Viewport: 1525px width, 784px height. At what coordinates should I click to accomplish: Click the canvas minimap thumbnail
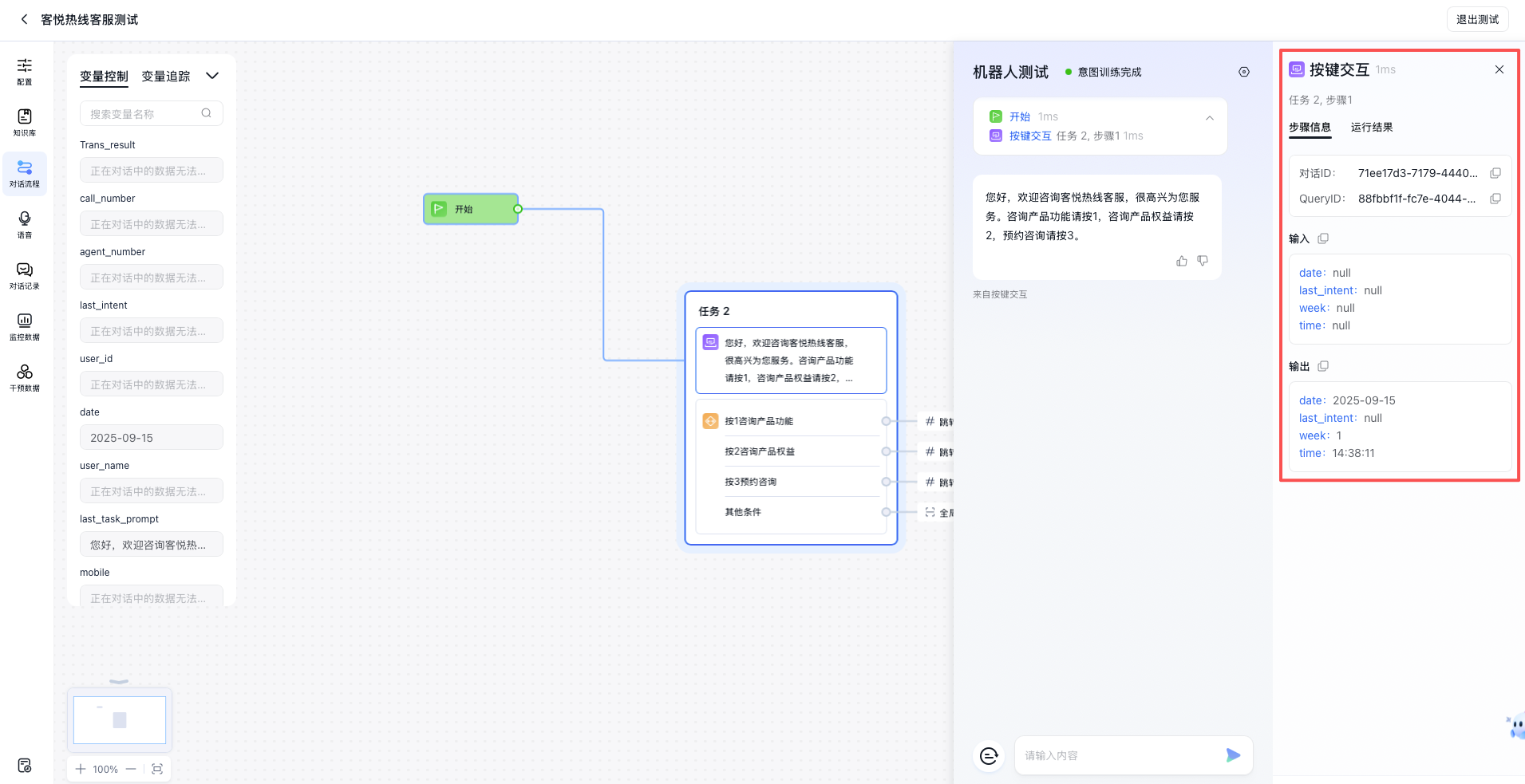(120, 720)
